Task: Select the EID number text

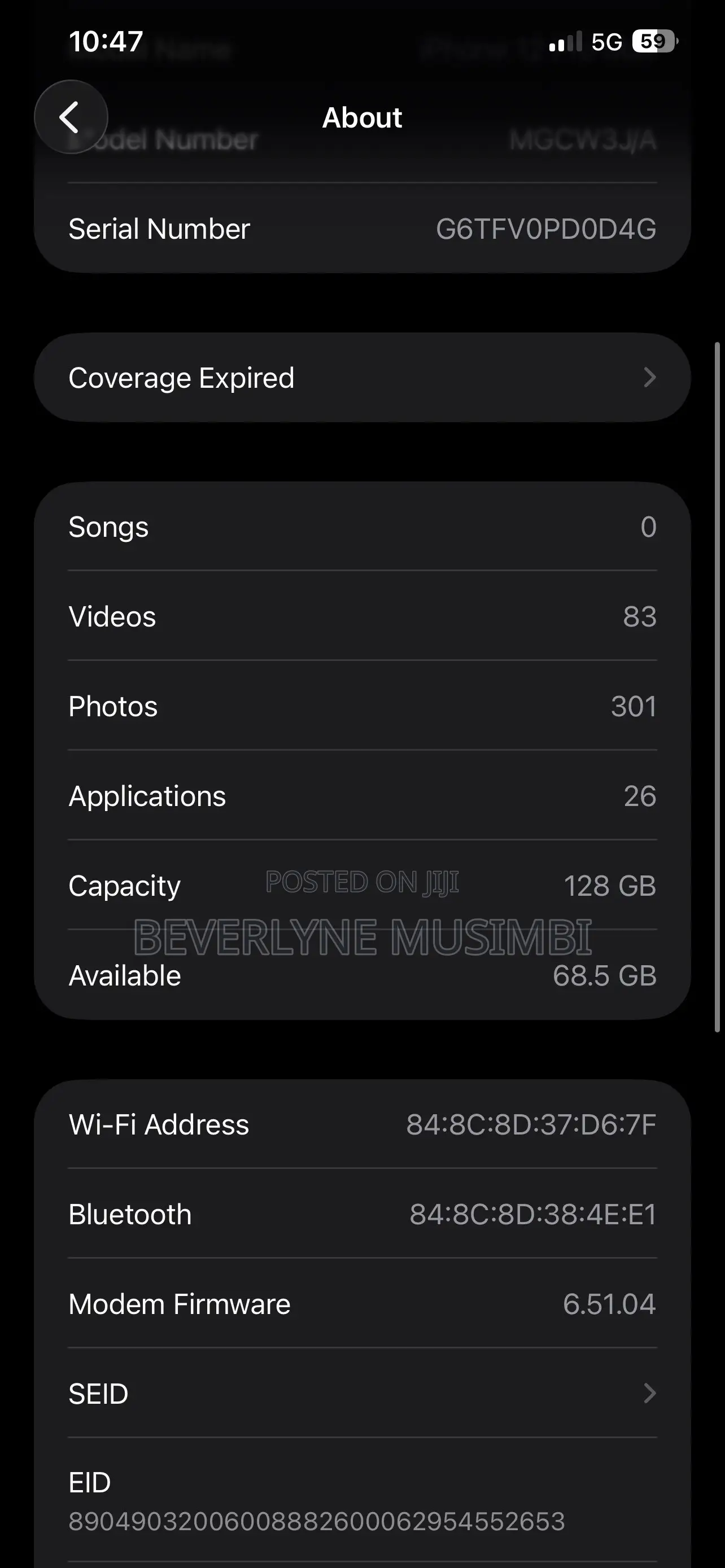Action: [x=317, y=1521]
